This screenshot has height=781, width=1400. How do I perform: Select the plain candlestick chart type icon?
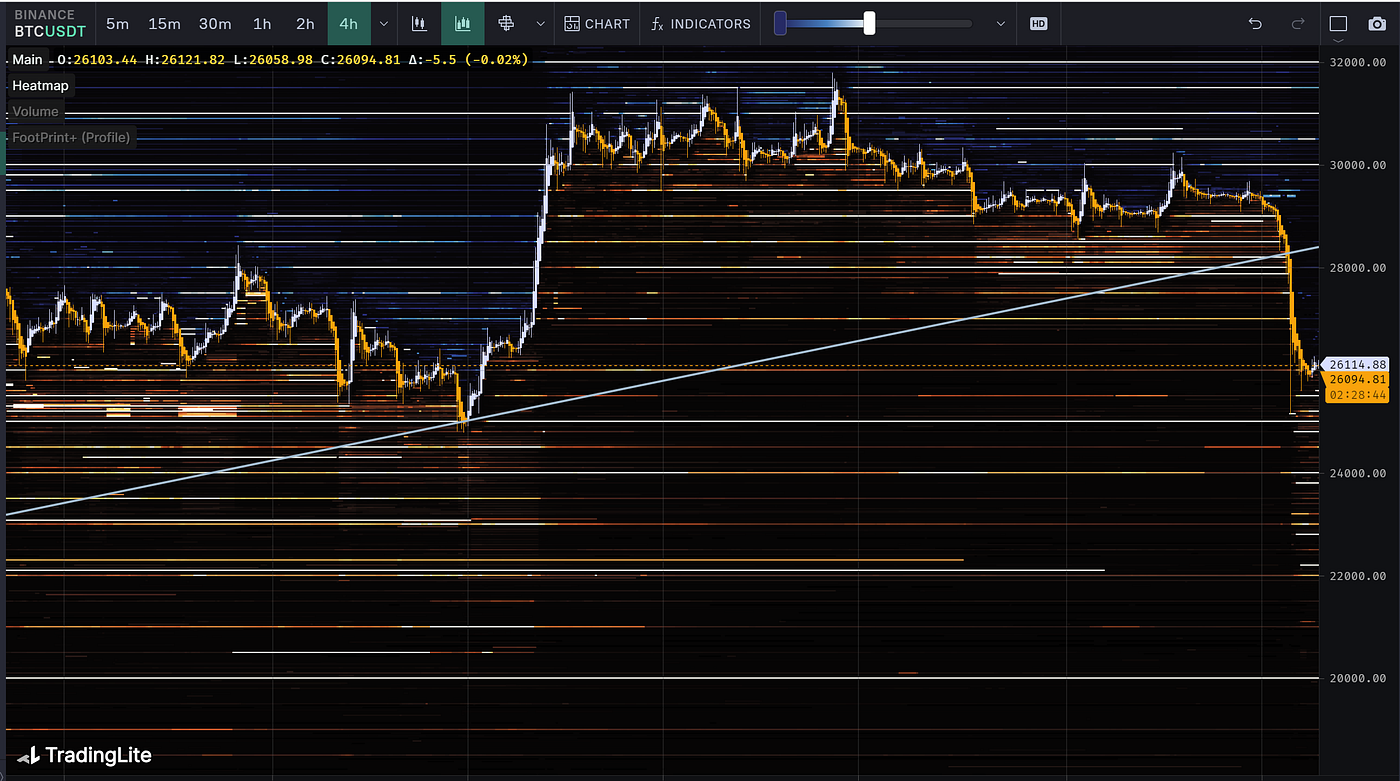click(x=420, y=23)
